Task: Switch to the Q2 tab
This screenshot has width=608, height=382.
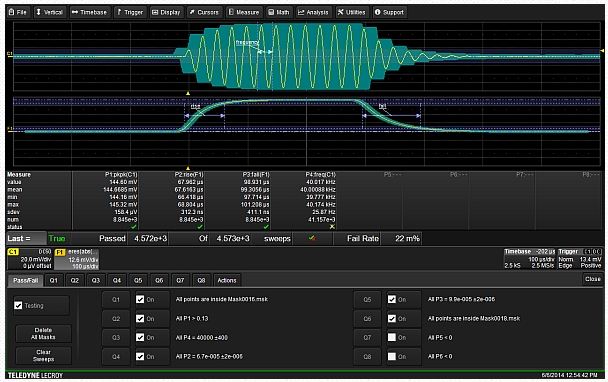Action: pyautogui.click(x=75, y=280)
